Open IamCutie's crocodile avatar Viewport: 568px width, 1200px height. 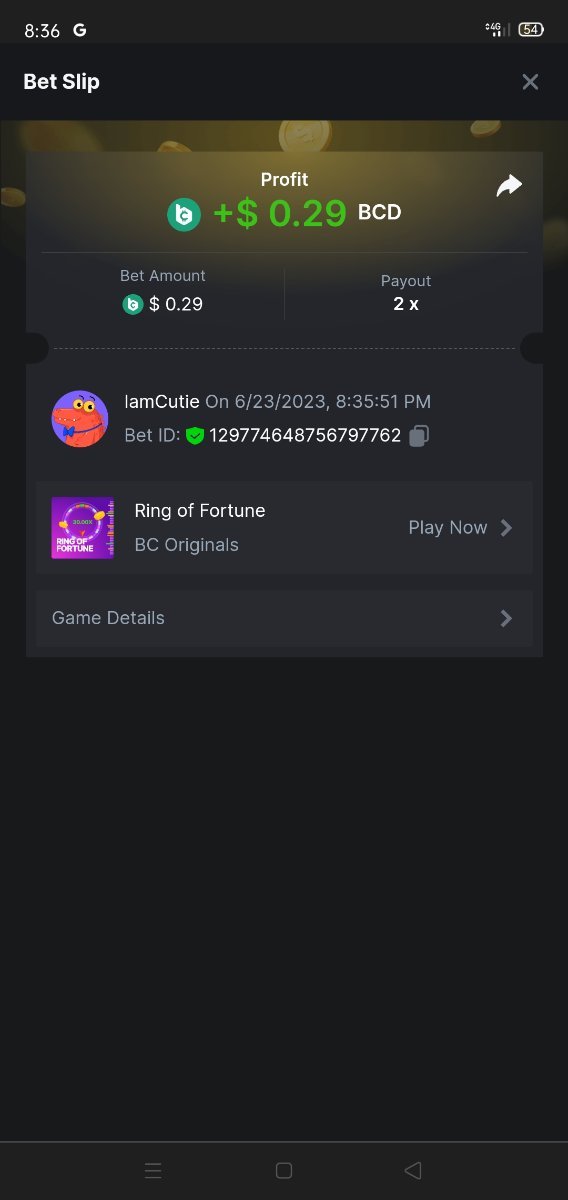pyautogui.click(x=80, y=419)
